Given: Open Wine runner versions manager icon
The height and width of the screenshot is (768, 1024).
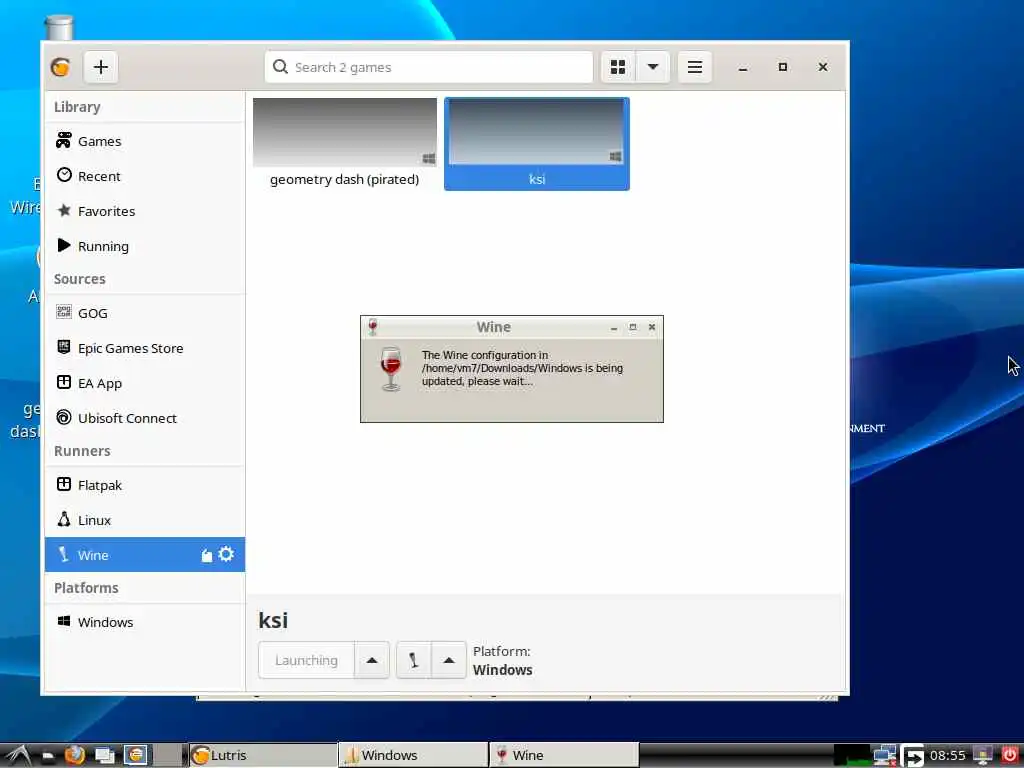Looking at the screenshot, I should tap(207, 556).
